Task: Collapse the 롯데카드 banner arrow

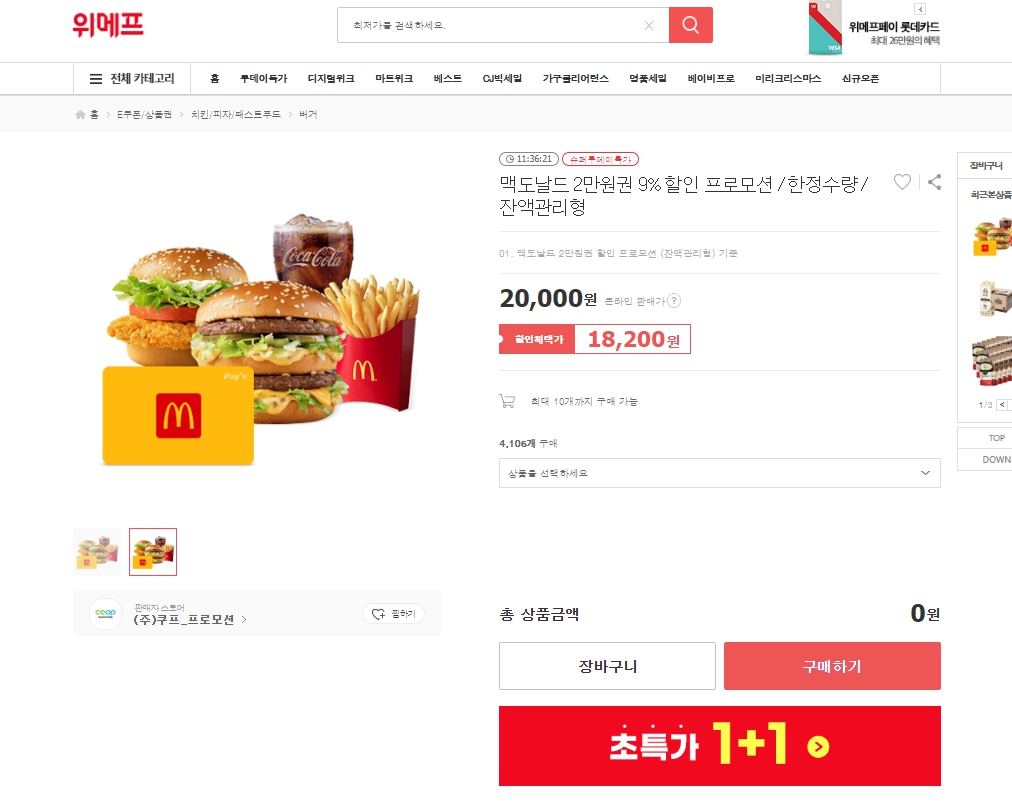Action: tap(920, 9)
